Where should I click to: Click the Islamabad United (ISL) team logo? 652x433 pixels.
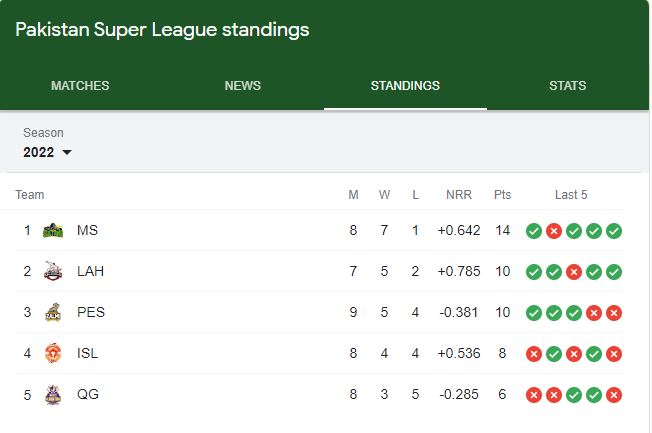53,353
